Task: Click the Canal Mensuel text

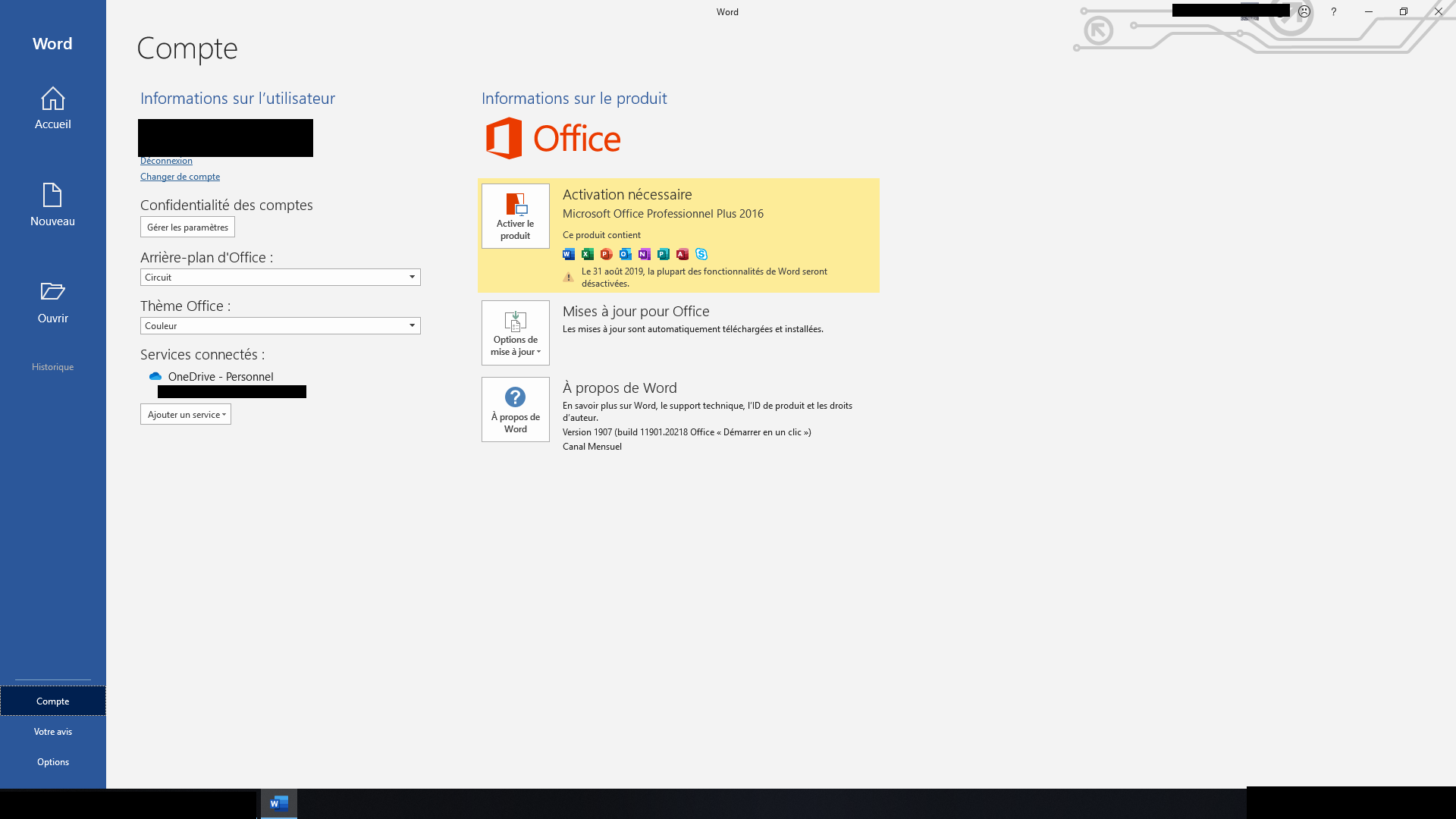Action: [592, 447]
